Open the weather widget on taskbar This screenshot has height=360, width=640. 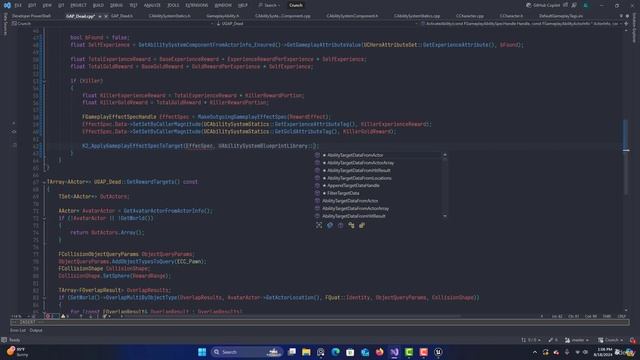point(17,352)
